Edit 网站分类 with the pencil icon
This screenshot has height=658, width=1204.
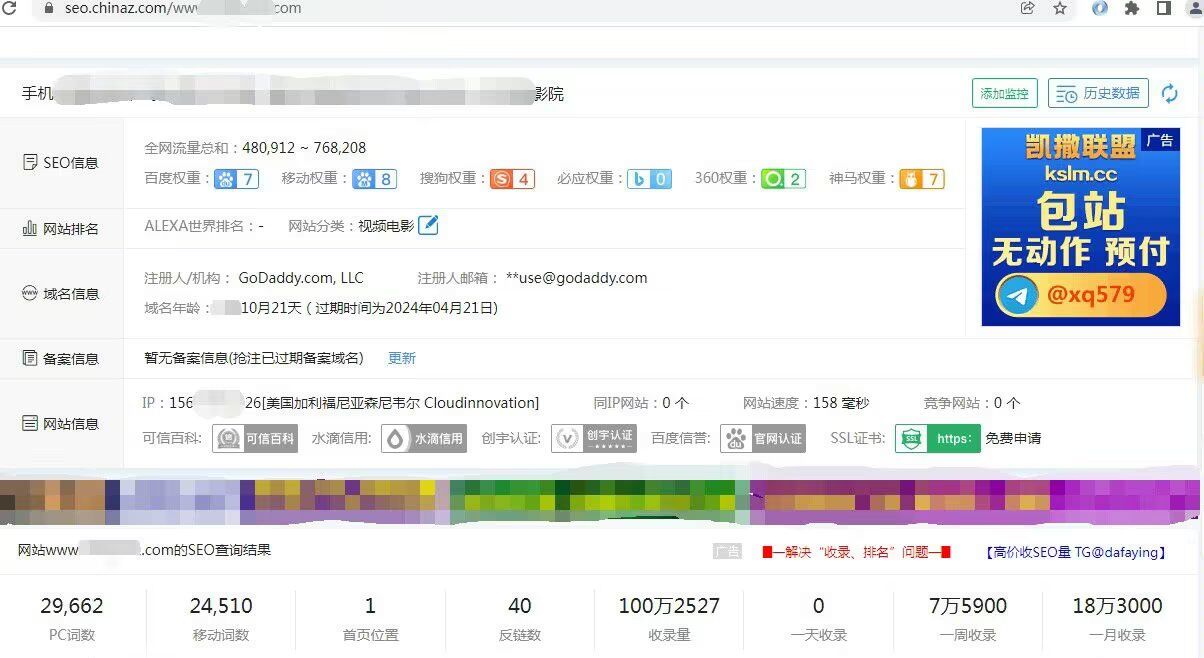point(428,225)
